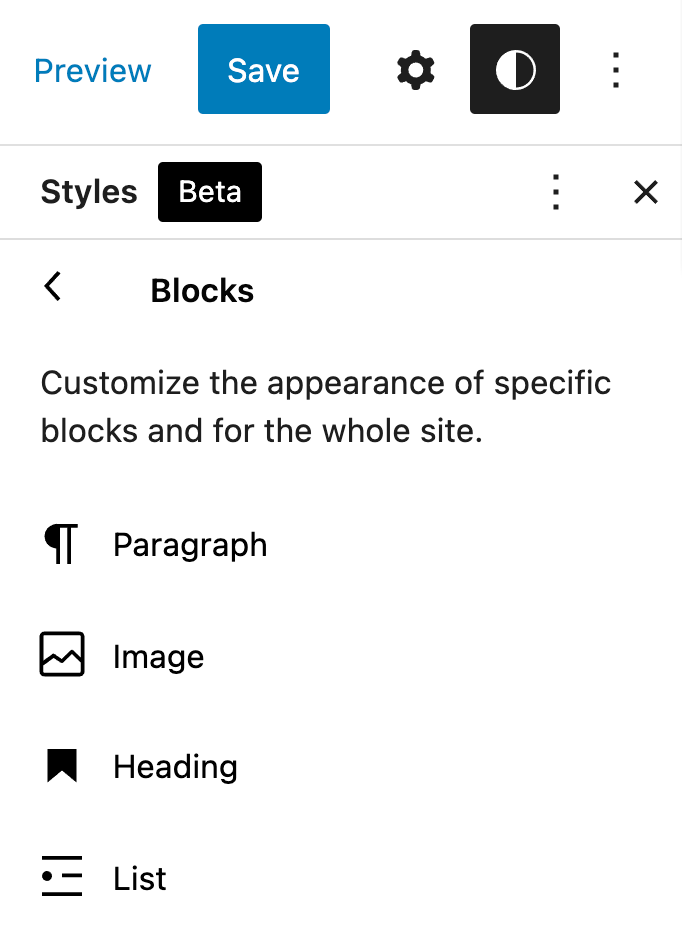Viewport: 682px width, 942px height.
Task: Click the List block icon
Action: (x=61, y=877)
